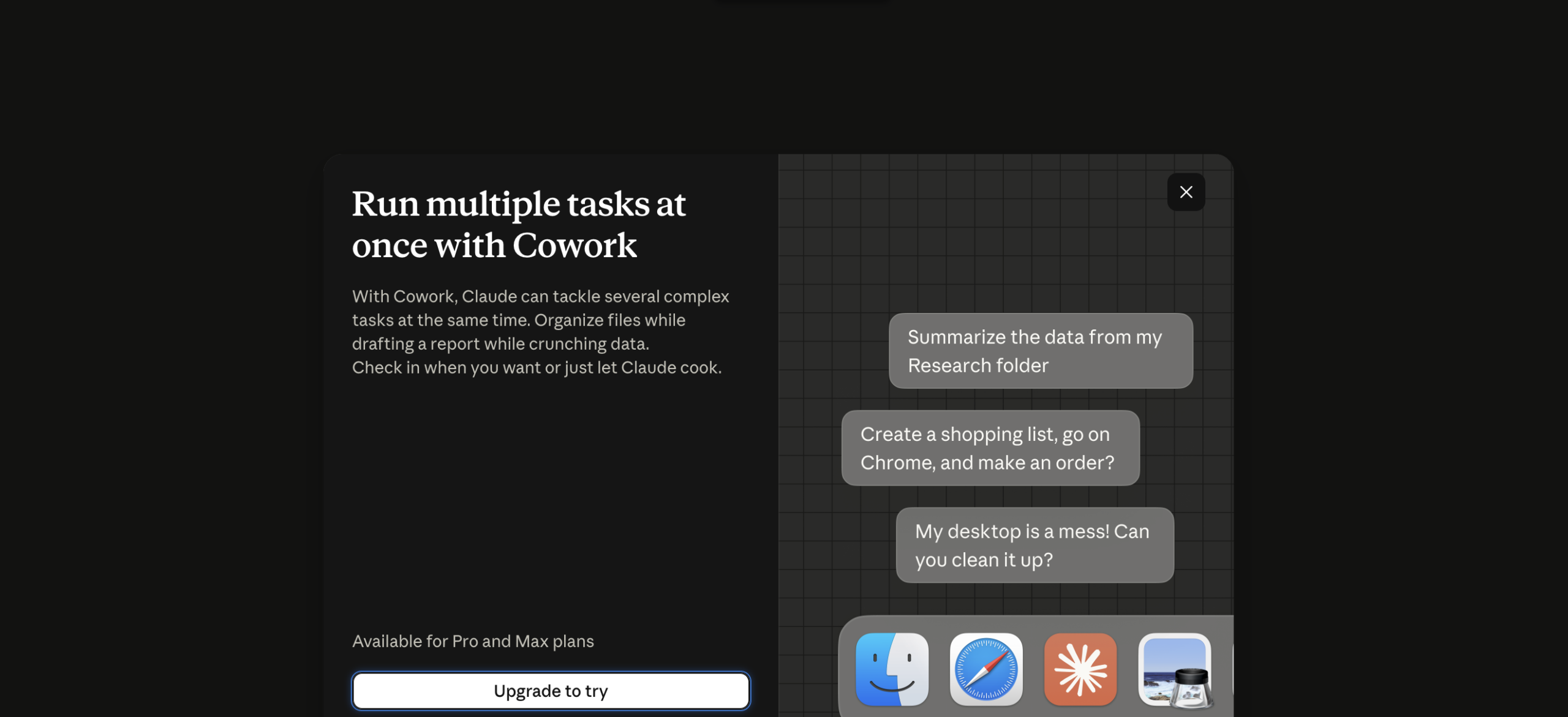Click the drafting a report sentence

click(500, 343)
